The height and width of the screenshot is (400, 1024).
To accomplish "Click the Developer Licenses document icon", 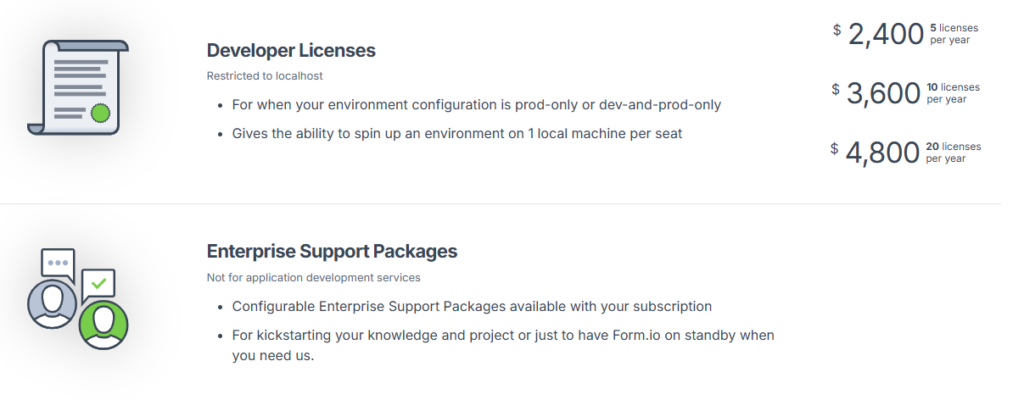I will [78, 88].
